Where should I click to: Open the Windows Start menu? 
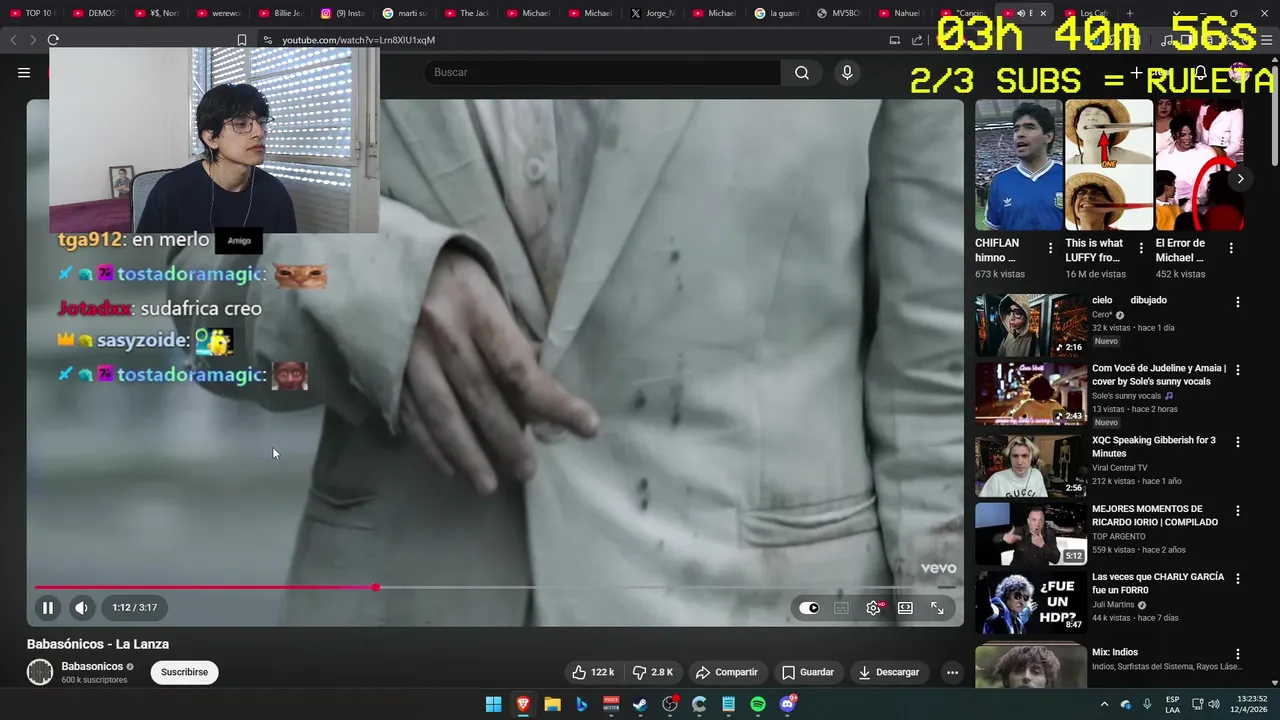pos(493,704)
